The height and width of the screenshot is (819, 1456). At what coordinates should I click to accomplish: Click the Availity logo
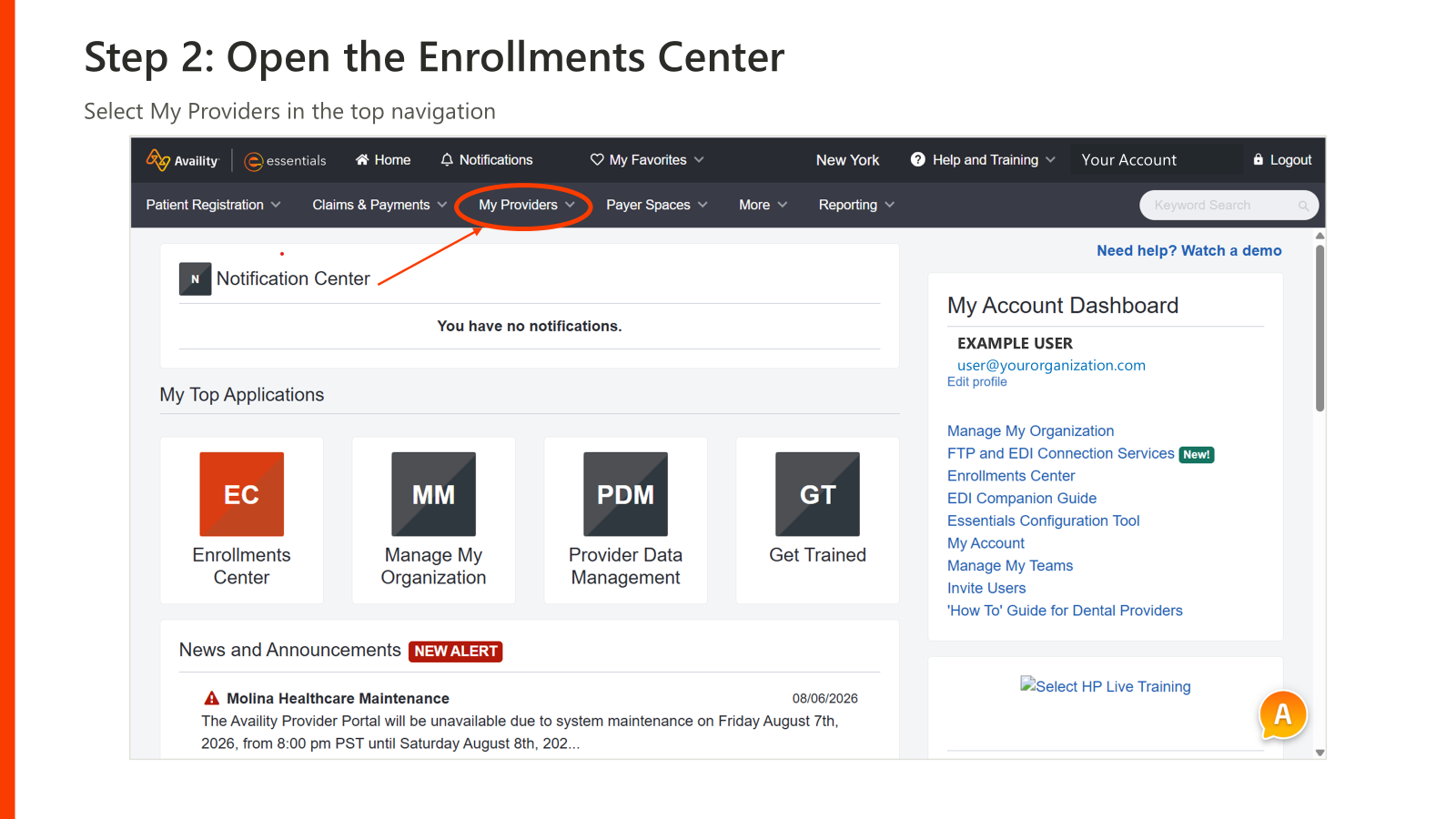coord(183,160)
